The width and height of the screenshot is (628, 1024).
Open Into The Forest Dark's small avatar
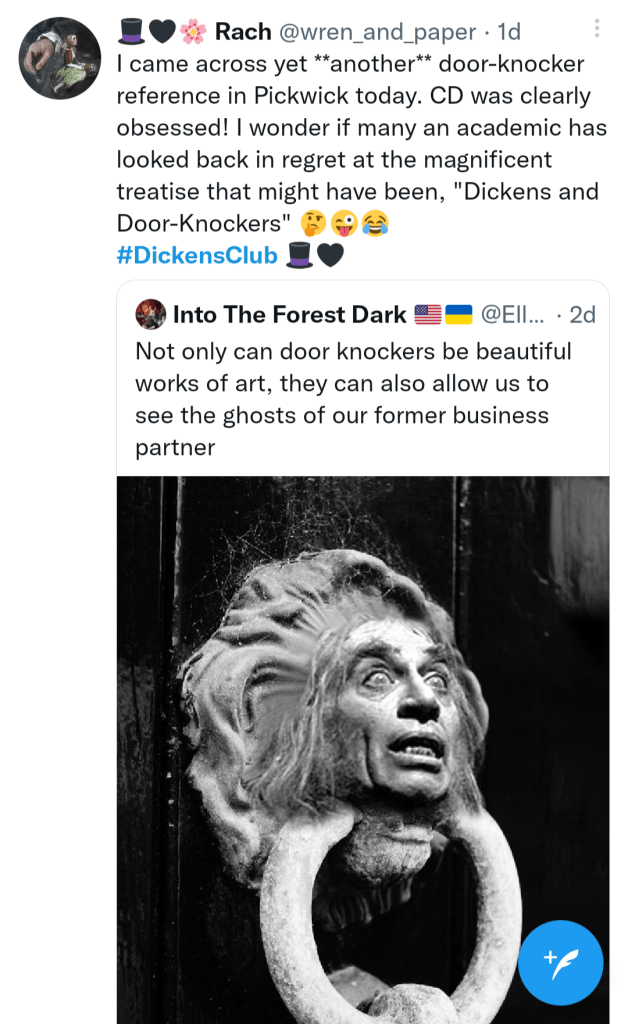pyautogui.click(x=152, y=315)
